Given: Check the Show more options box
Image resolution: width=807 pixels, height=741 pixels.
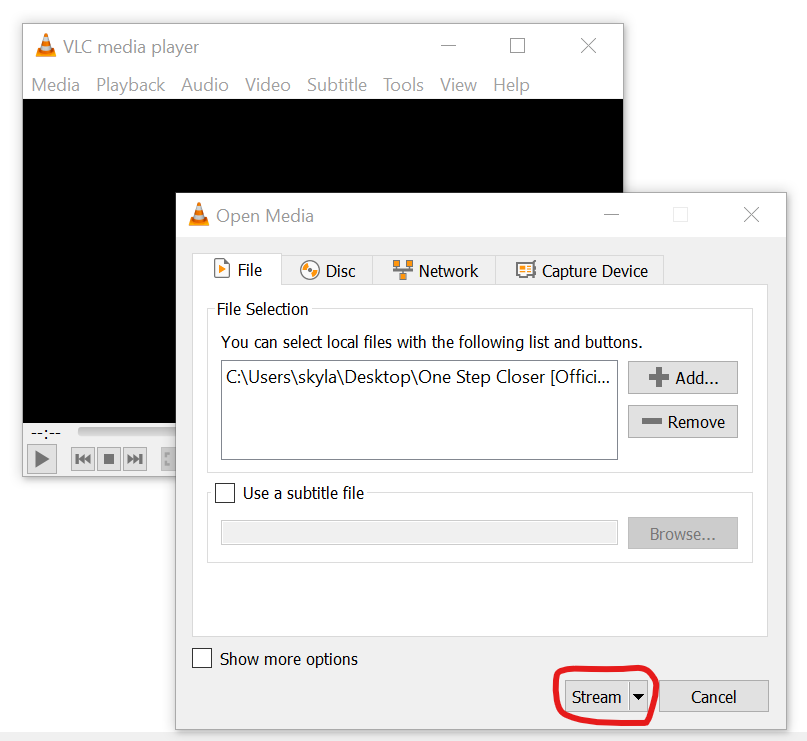Looking at the screenshot, I should click(x=202, y=658).
